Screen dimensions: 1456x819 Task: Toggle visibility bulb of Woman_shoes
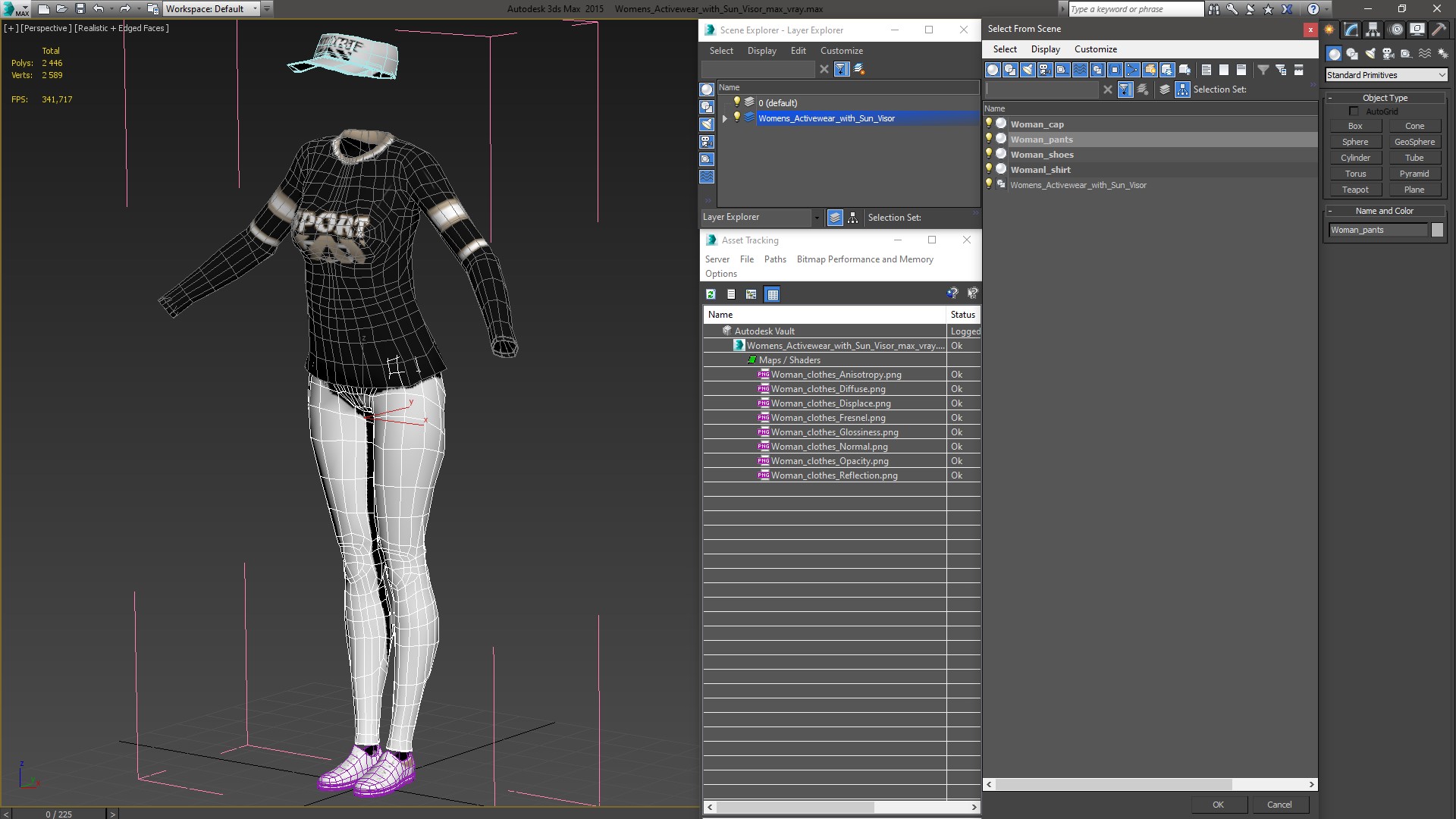989,154
